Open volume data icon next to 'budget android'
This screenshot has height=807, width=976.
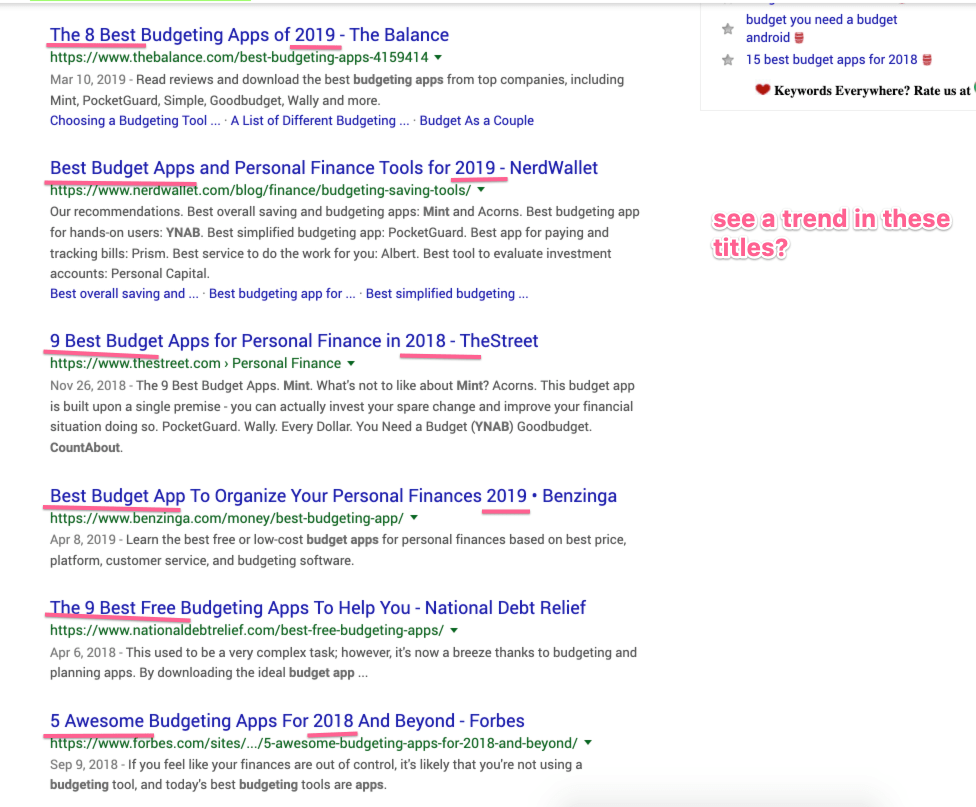tap(799, 38)
